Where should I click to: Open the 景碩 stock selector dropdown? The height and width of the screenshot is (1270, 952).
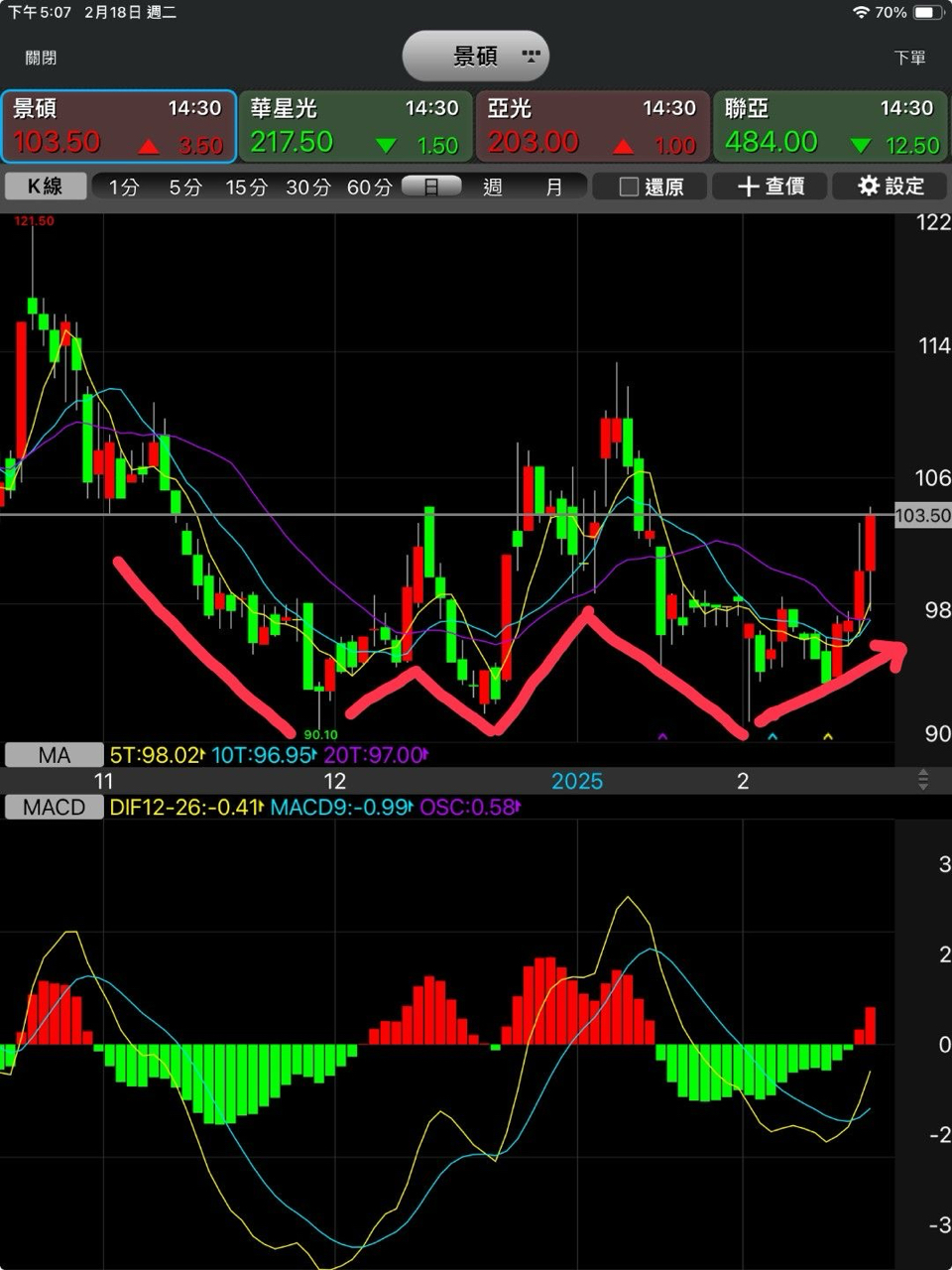point(476,57)
